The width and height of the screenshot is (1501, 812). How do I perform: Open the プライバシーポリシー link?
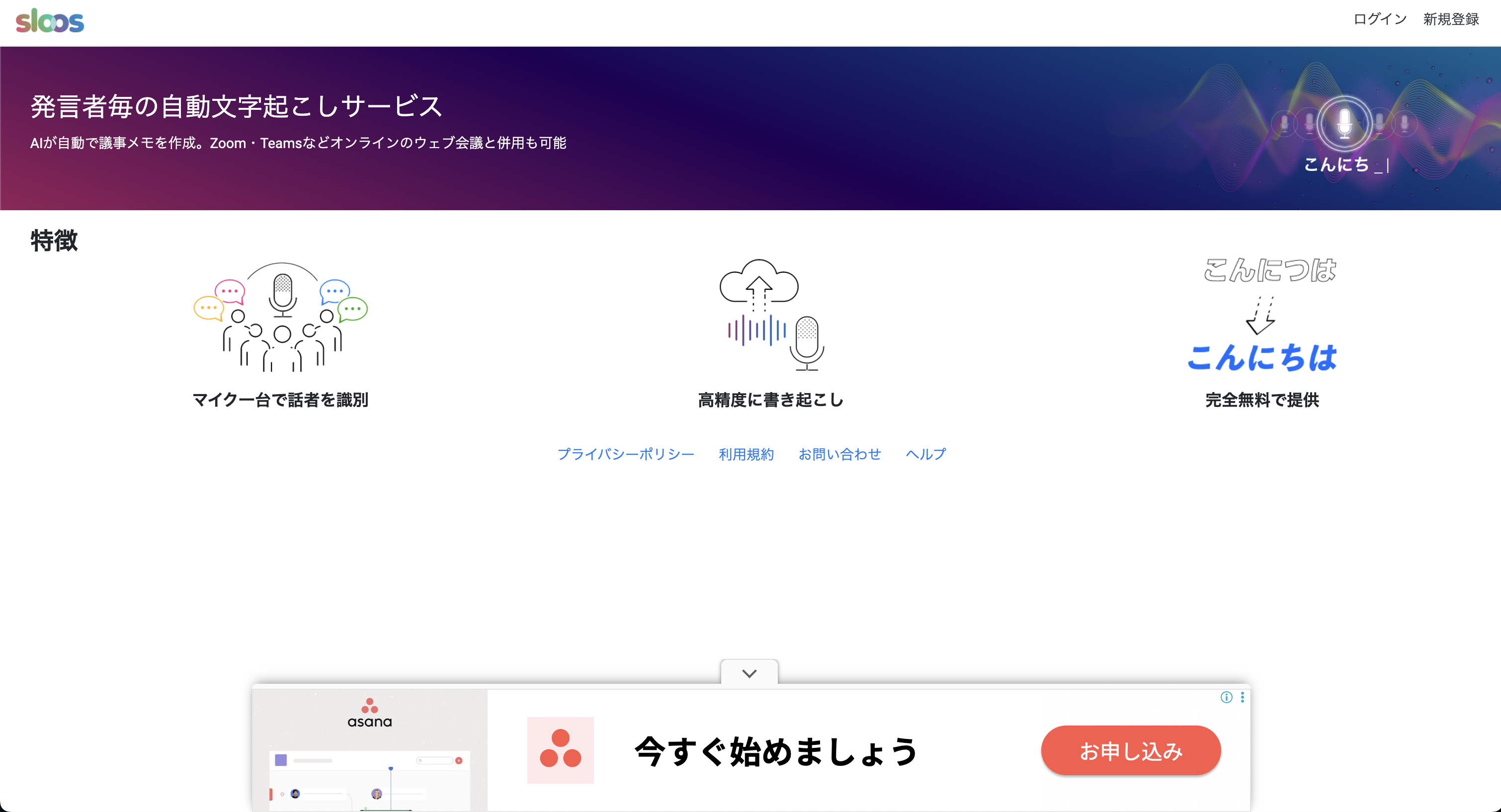625,454
